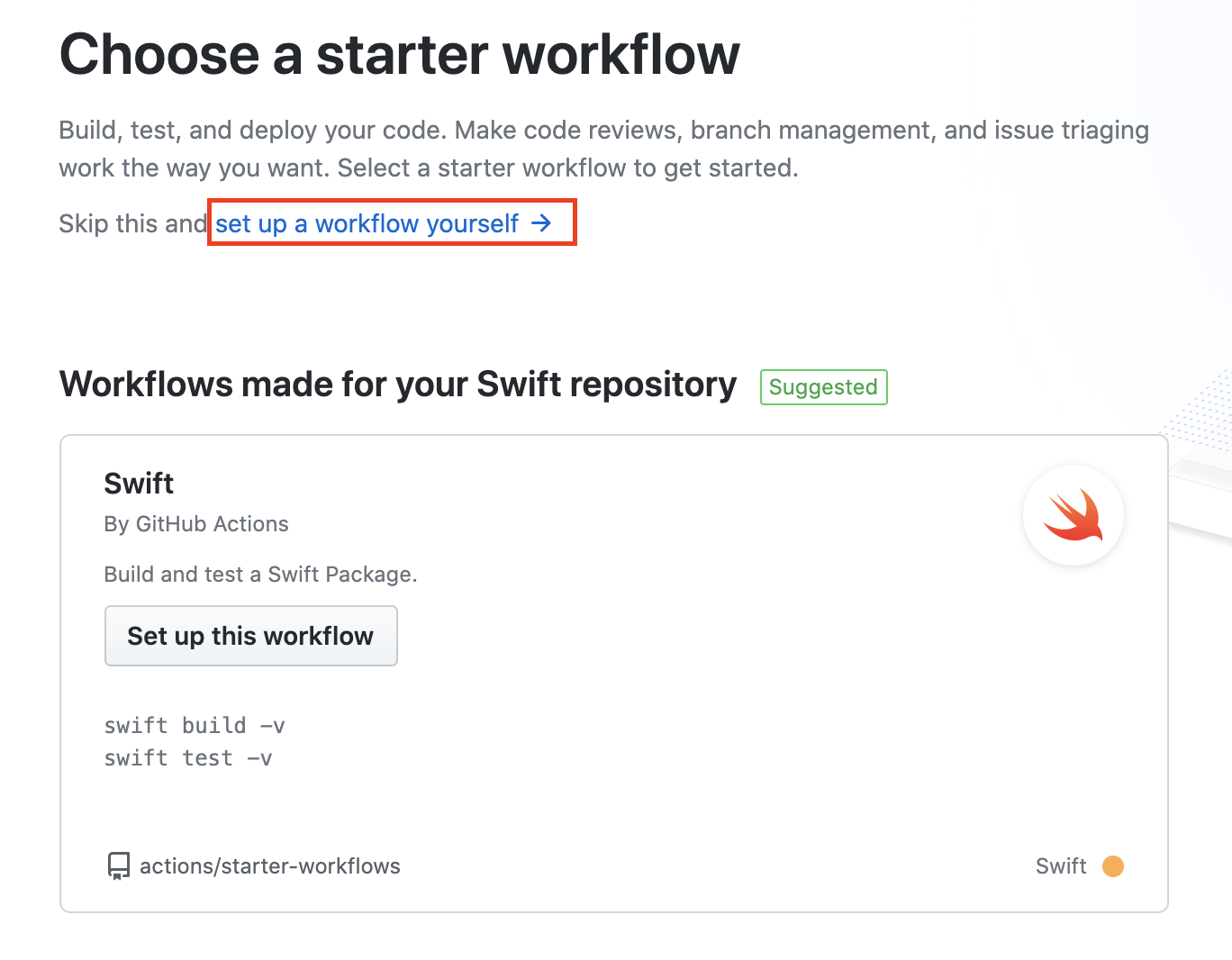Click the repository icon beside actions/starter-workflows
Screen dimensions: 1232x960
[118, 866]
